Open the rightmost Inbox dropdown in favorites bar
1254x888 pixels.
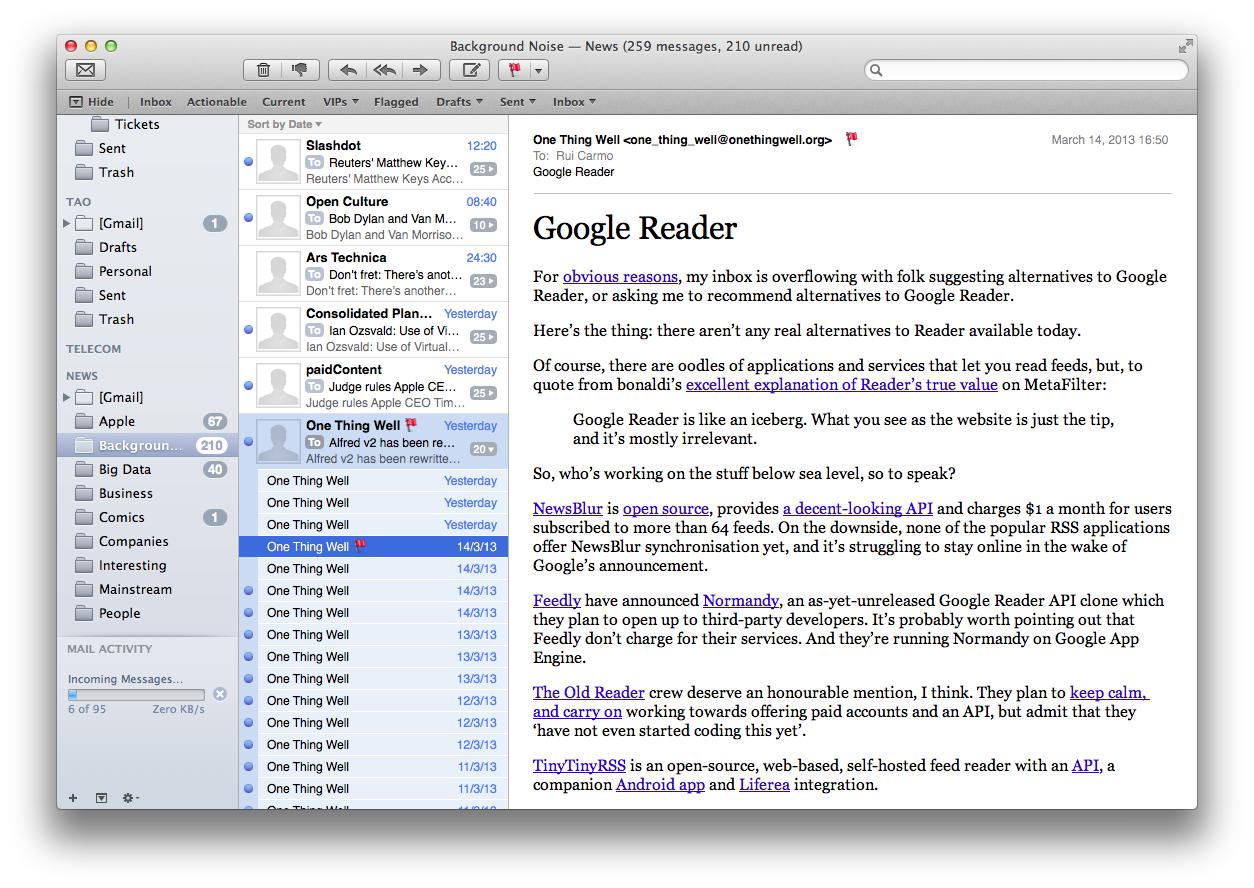(574, 101)
